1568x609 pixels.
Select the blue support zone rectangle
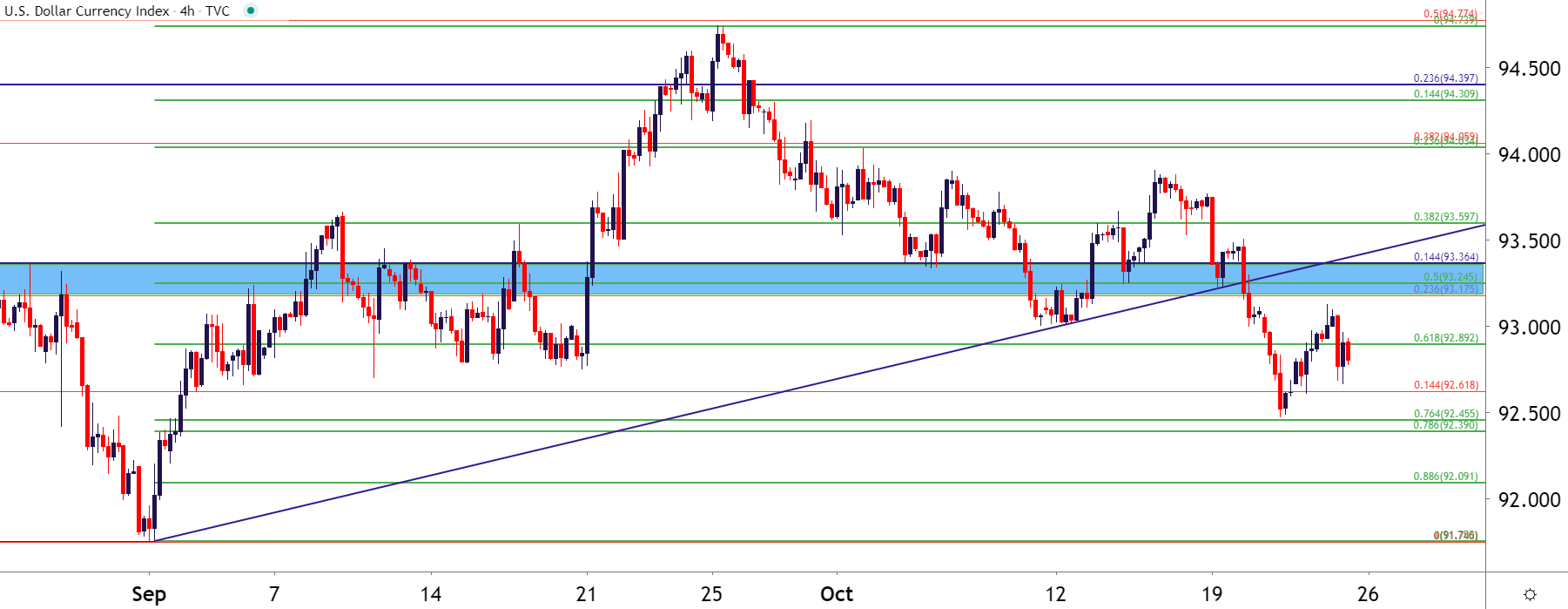coord(743,279)
